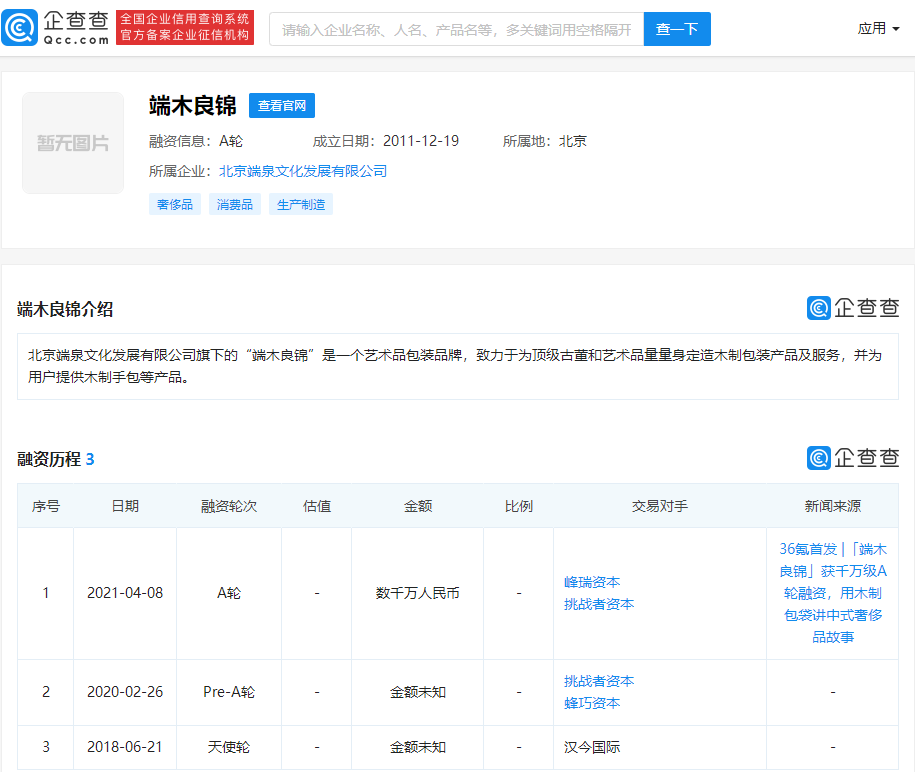
Task: Click the 端木良锦介绍 section heading
Action: pyautogui.click(x=65, y=309)
